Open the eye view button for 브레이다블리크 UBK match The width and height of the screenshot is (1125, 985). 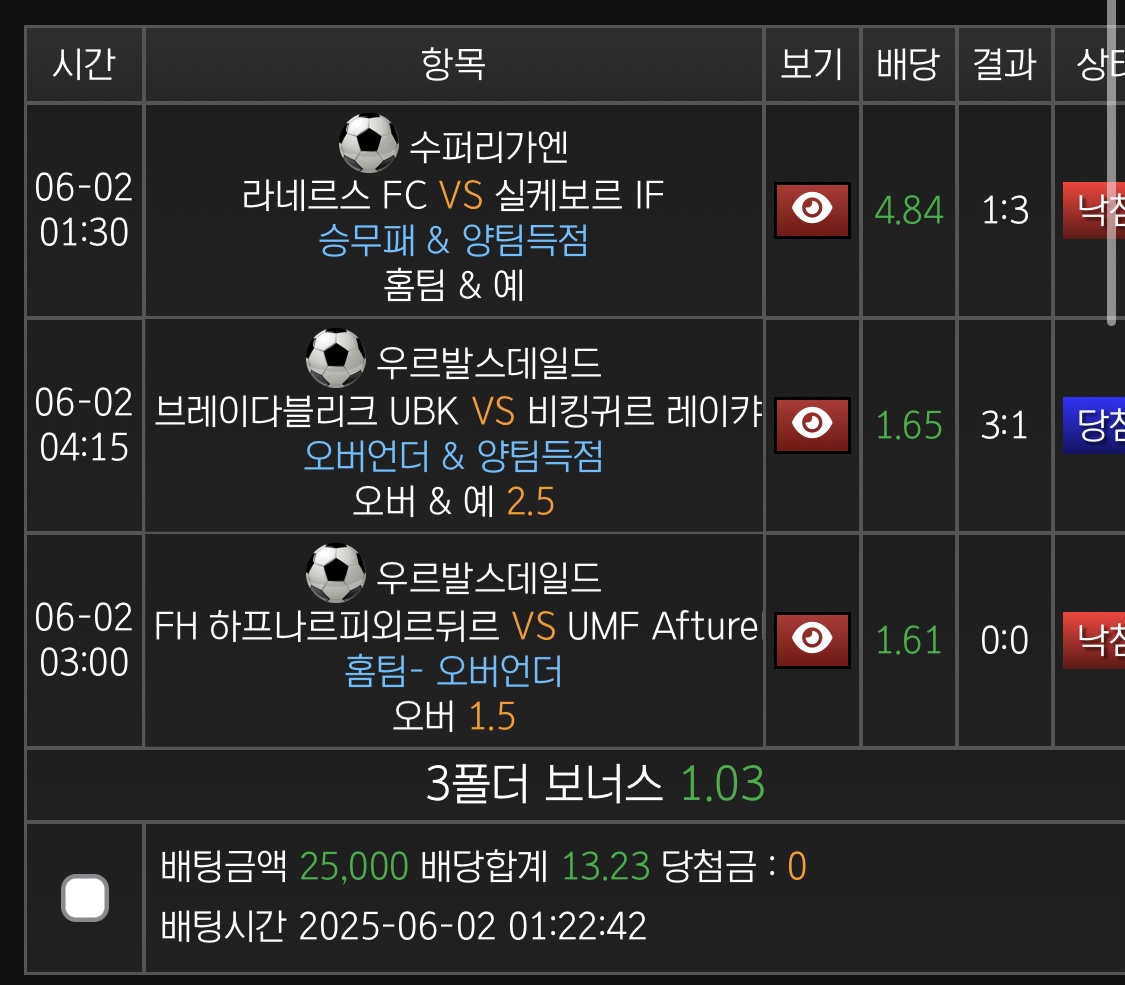click(812, 425)
